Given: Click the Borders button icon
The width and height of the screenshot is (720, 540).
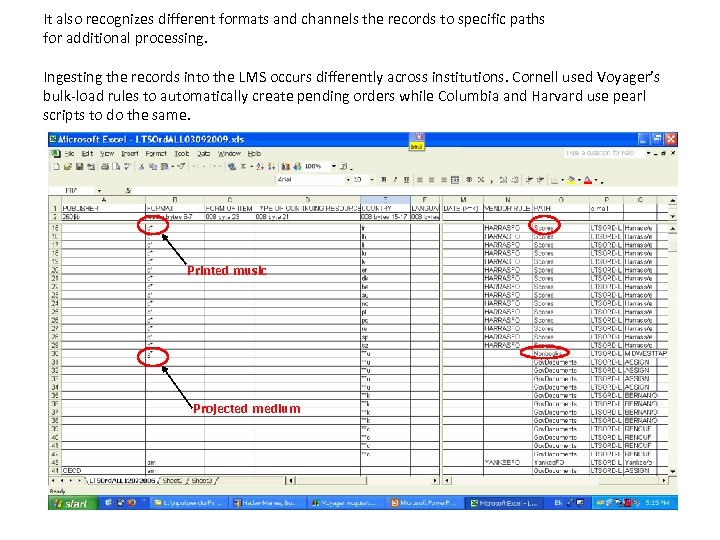Looking at the screenshot, I should click(555, 180).
